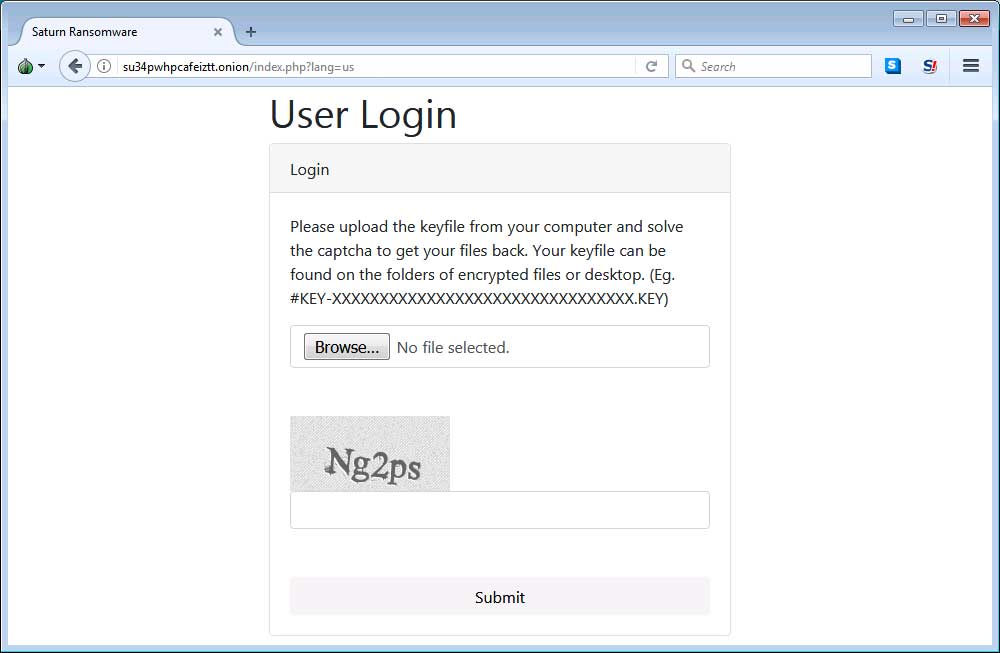The image size is (1000, 653).
Task: Click the Login panel header
Action: (499, 169)
